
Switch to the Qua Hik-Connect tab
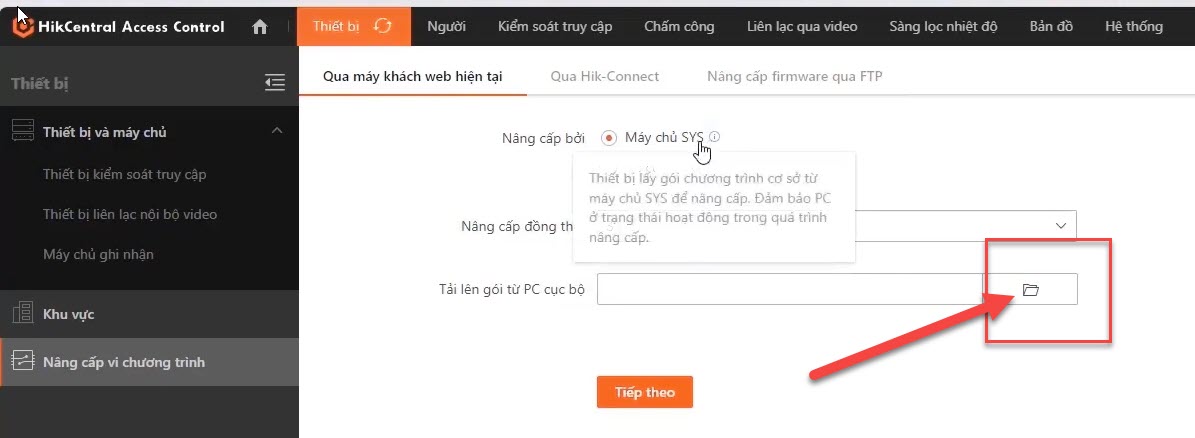[604, 75]
